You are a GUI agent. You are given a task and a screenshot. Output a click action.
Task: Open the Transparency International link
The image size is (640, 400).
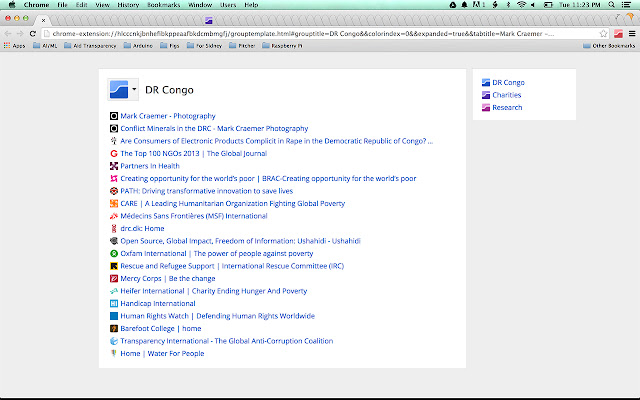[226, 341]
